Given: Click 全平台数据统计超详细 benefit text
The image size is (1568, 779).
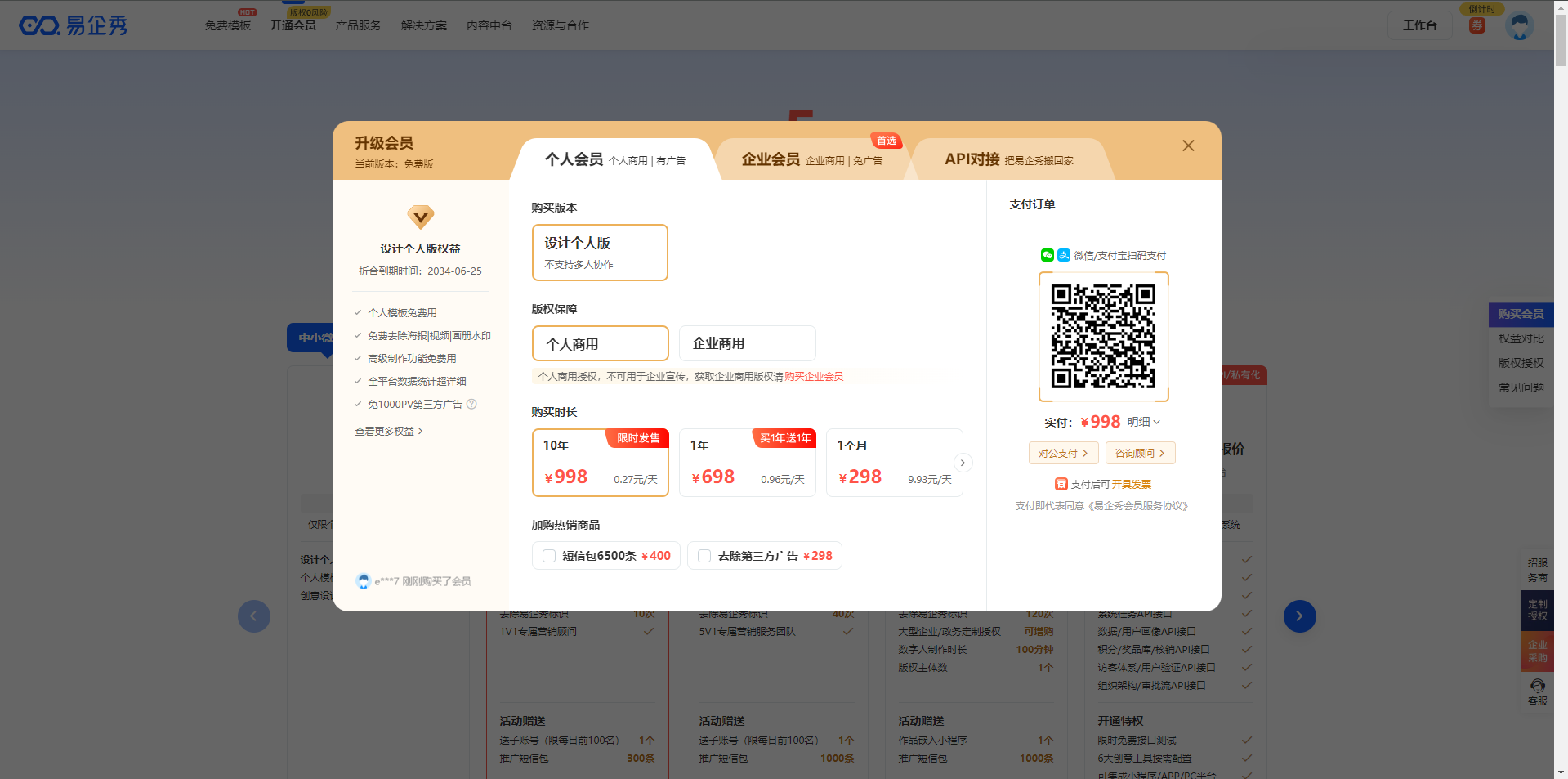Looking at the screenshot, I should tap(417, 382).
